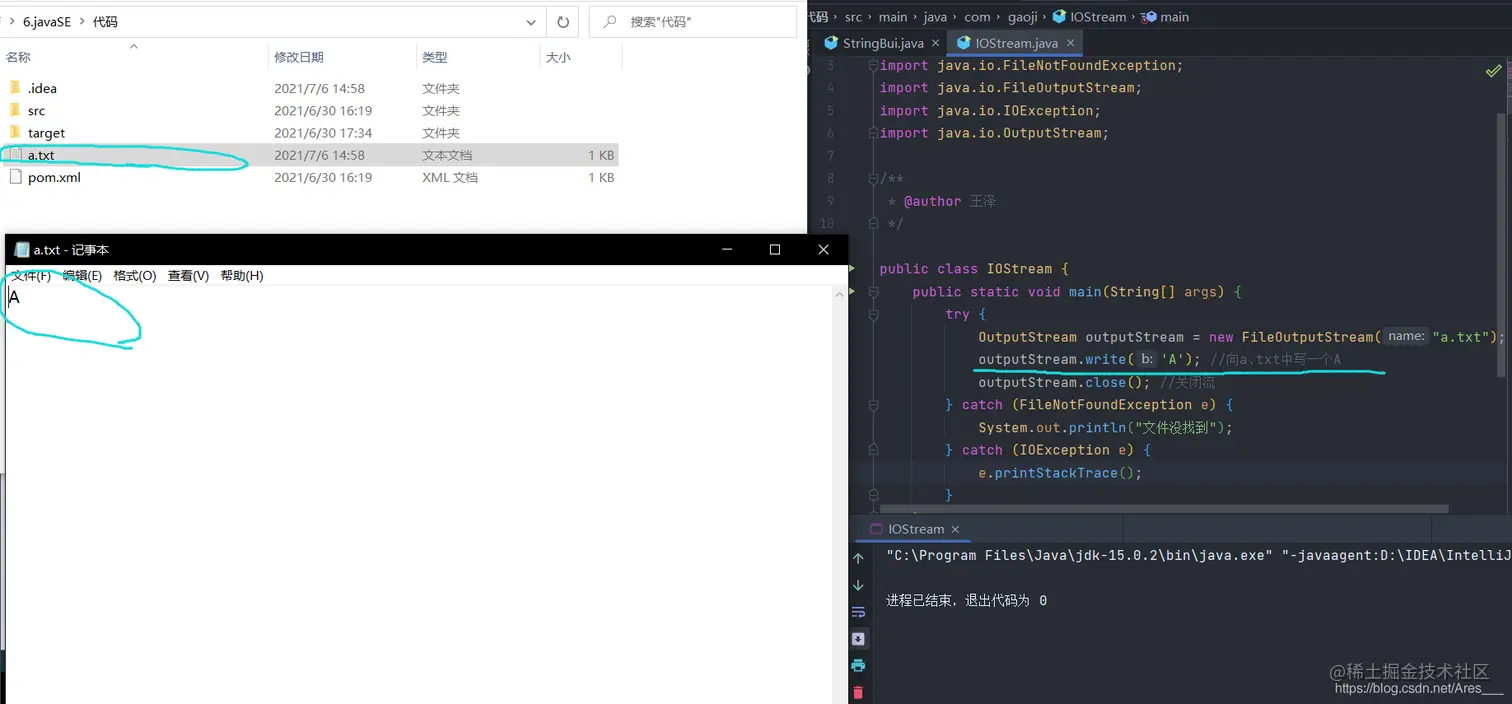Sort files by the 类型 column header
The width and height of the screenshot is (1512, 704).
pos(435,57)
